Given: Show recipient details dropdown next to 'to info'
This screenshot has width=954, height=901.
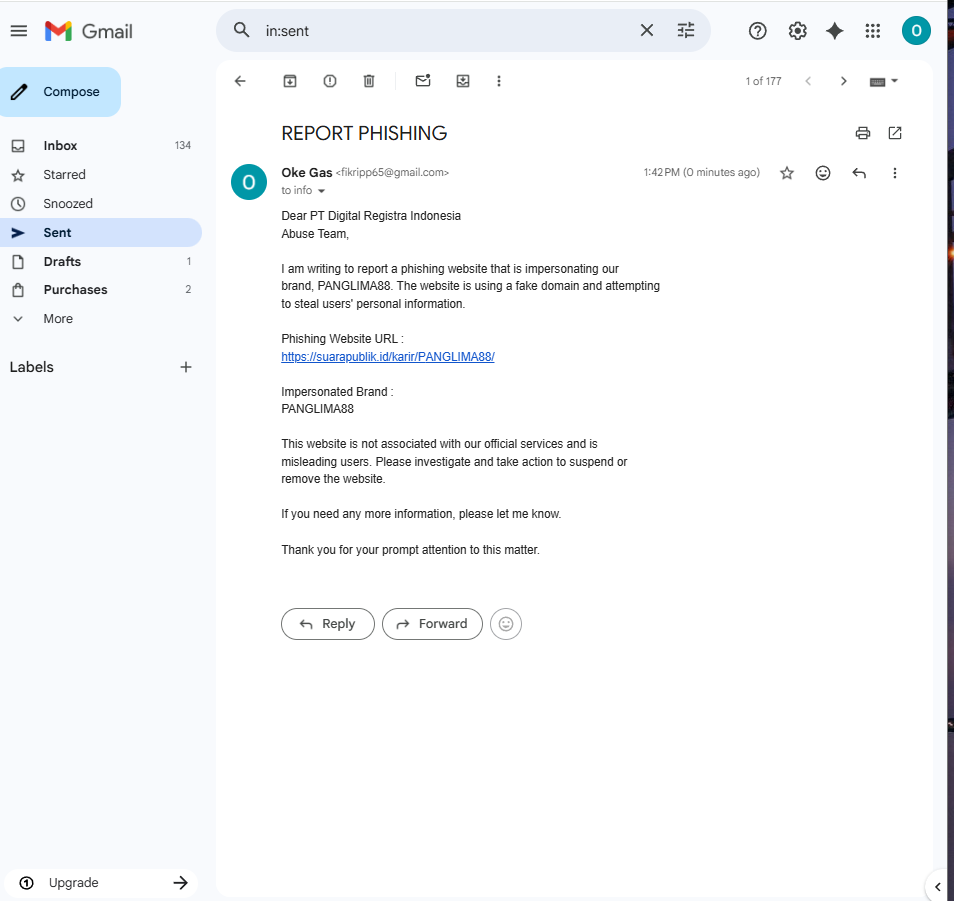Looking at the screenshot, I should tap(321, 191).
